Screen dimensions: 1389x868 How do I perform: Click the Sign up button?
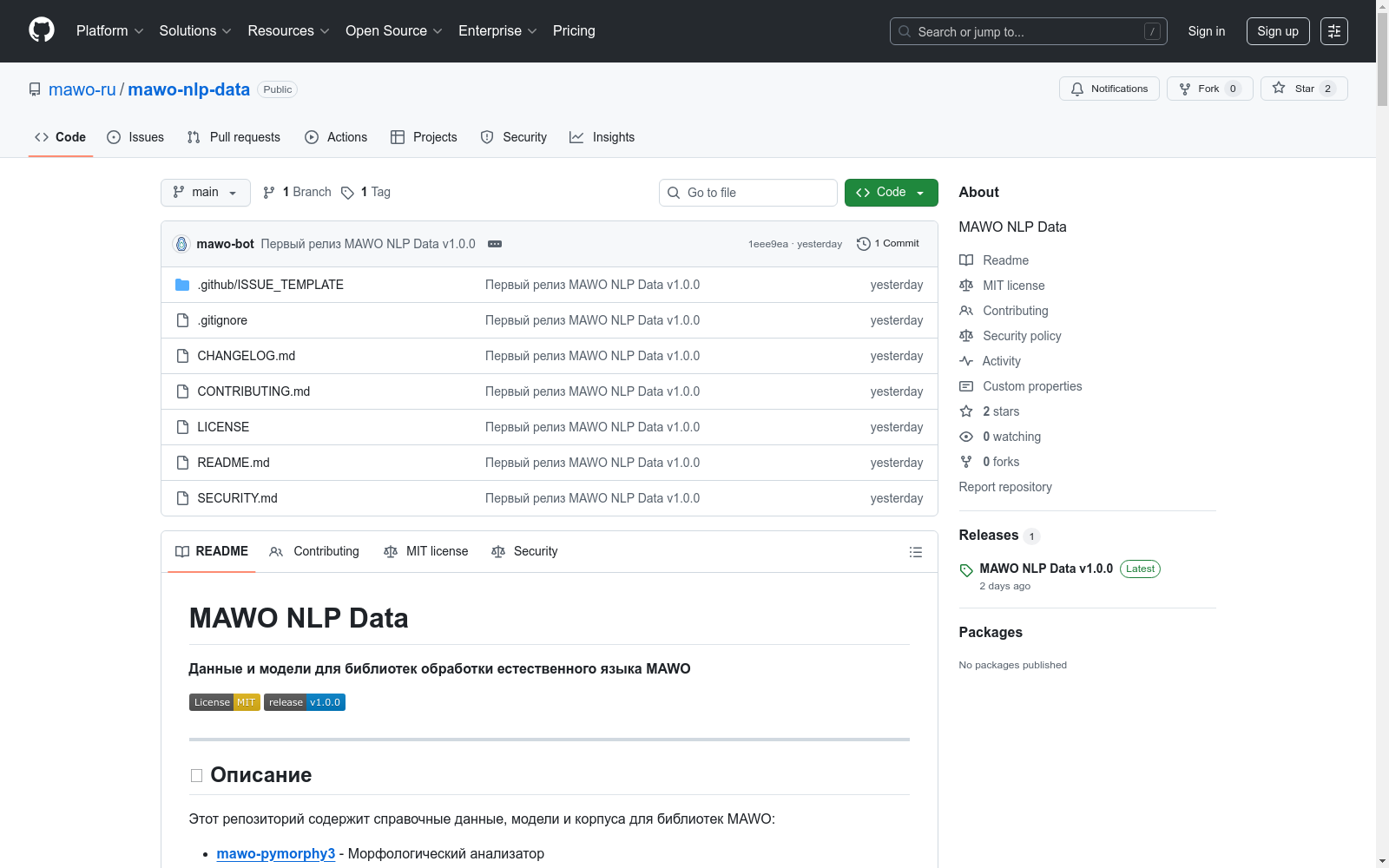click(x=1278, y=31)
